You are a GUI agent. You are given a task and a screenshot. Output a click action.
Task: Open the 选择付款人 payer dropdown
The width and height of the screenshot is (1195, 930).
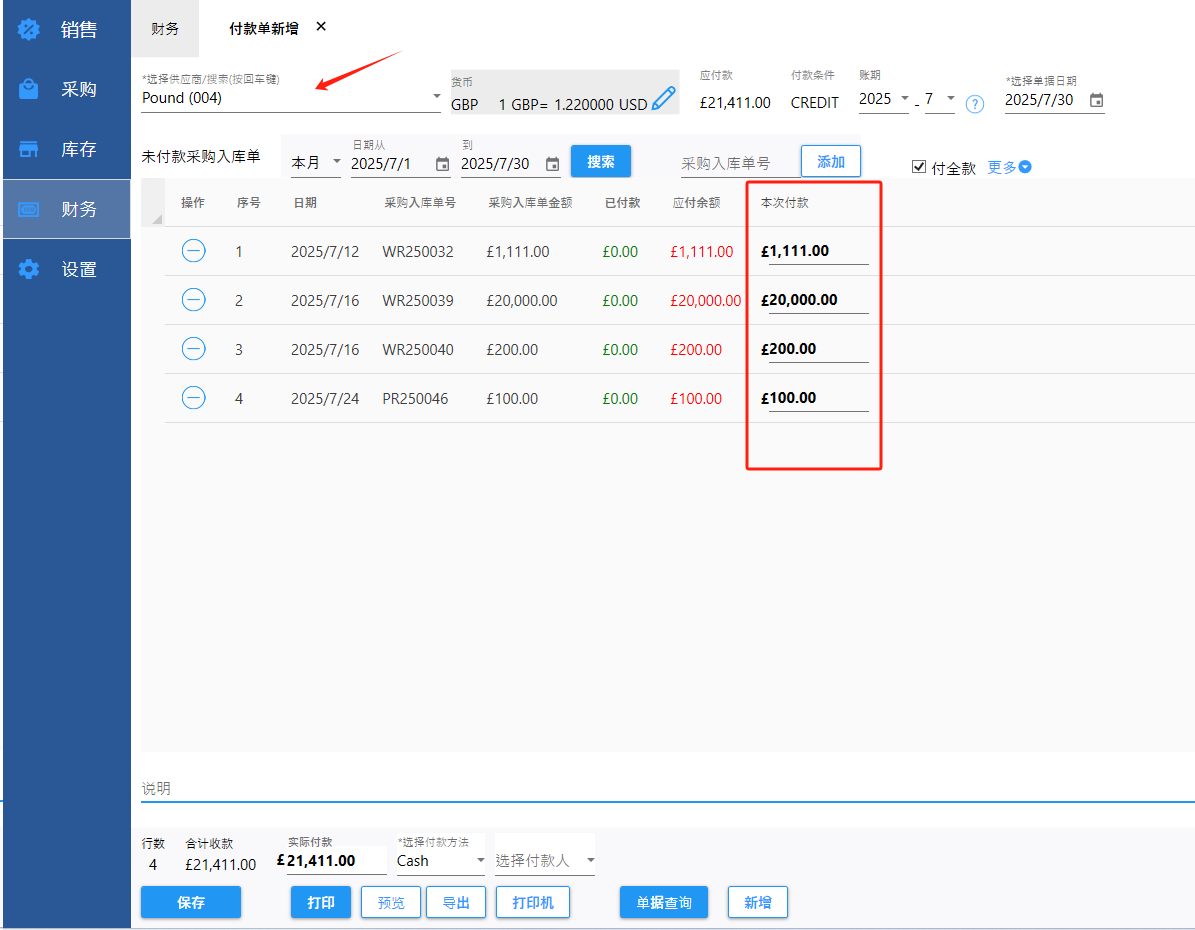pyautogui.click(x=590, y=861)
